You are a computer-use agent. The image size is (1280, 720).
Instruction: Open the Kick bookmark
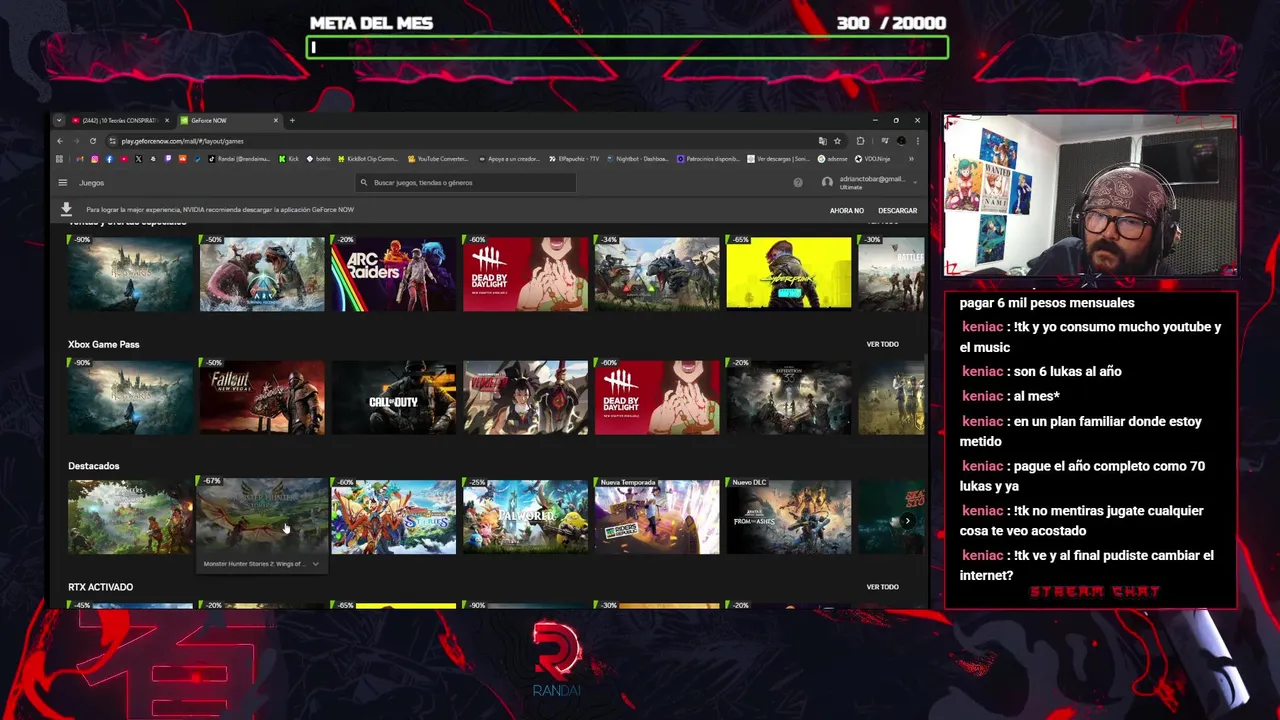pos(289,159)
